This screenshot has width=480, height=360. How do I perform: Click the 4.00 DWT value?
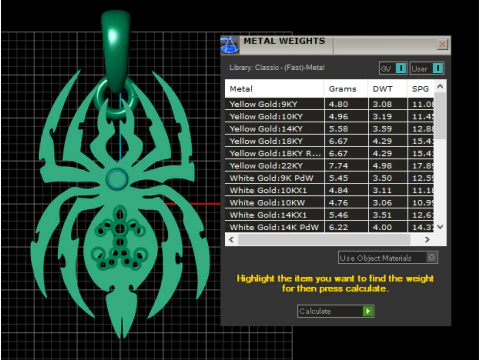point(382,227)
